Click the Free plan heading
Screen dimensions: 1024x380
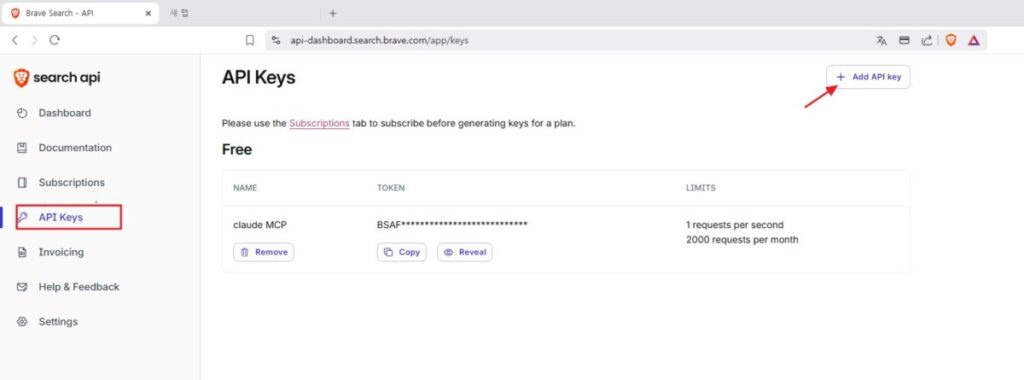pyautogui.click(x=237, y=150)
